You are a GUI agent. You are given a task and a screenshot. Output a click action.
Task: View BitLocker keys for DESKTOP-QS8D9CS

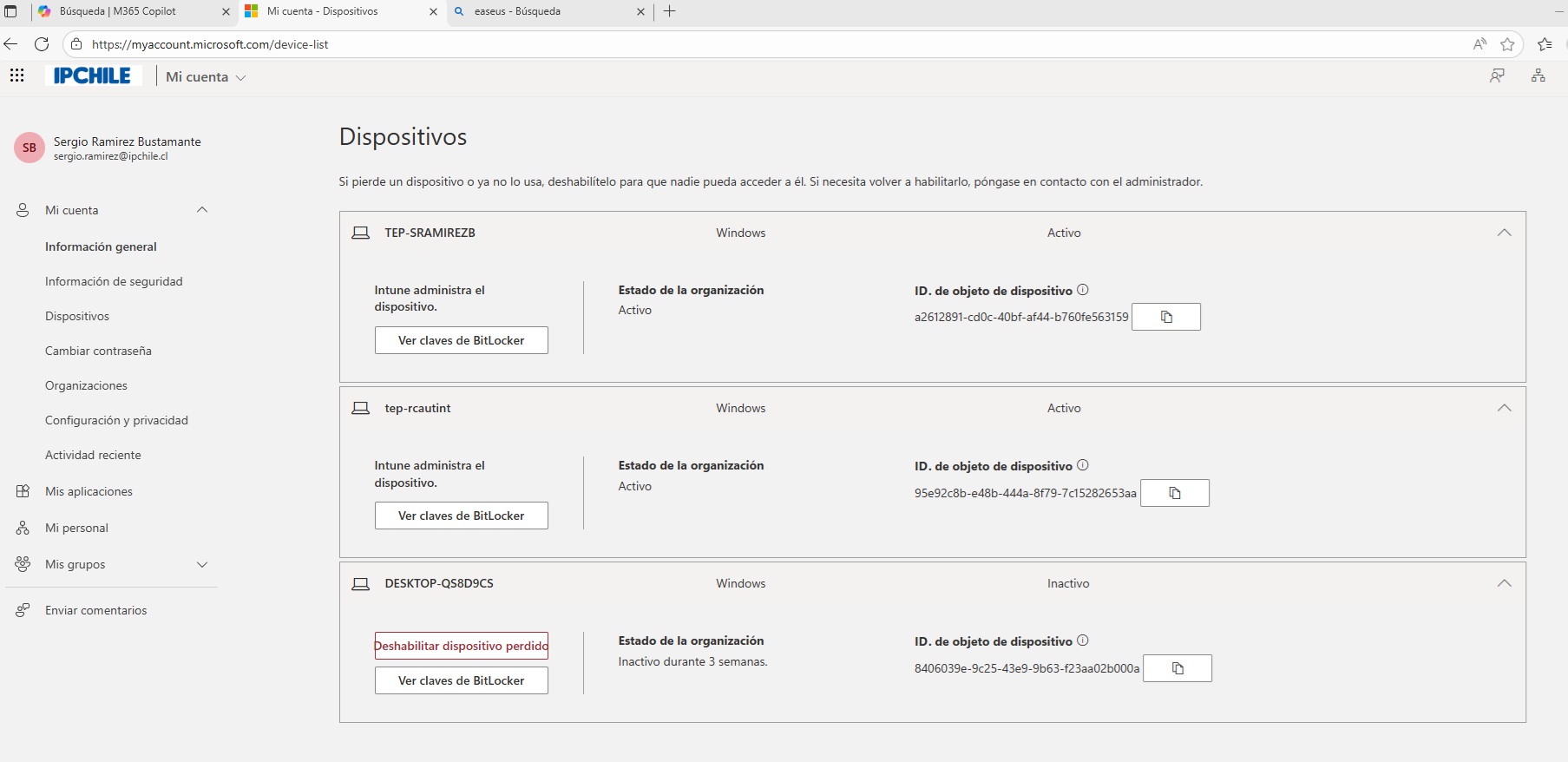[x=461, y=680]
